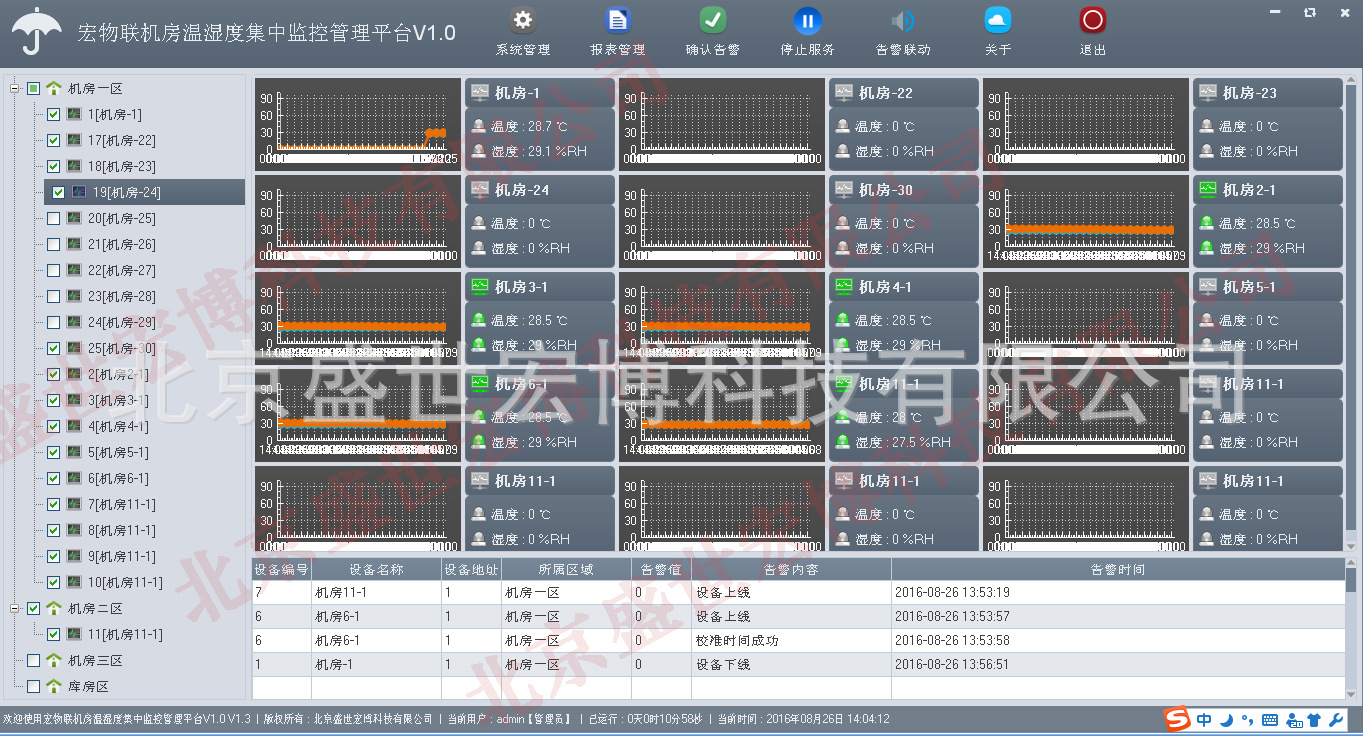
Task: Sort by 设备名称 column header
Action: coord(377,569)
